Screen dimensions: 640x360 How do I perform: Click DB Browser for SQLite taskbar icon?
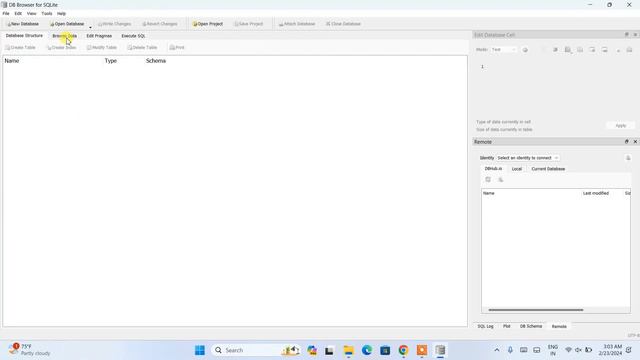point(440,350)
